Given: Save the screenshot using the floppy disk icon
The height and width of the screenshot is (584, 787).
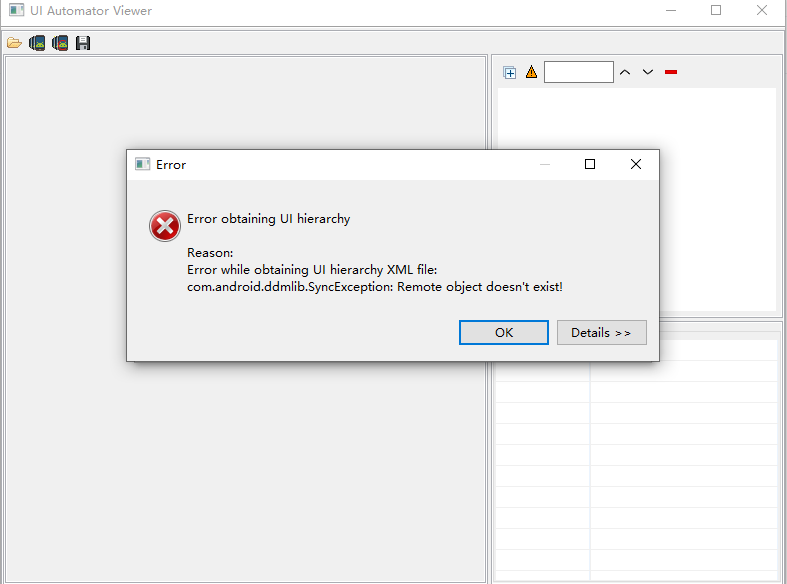Looking at the screenshot, I should tap(83, 43).
